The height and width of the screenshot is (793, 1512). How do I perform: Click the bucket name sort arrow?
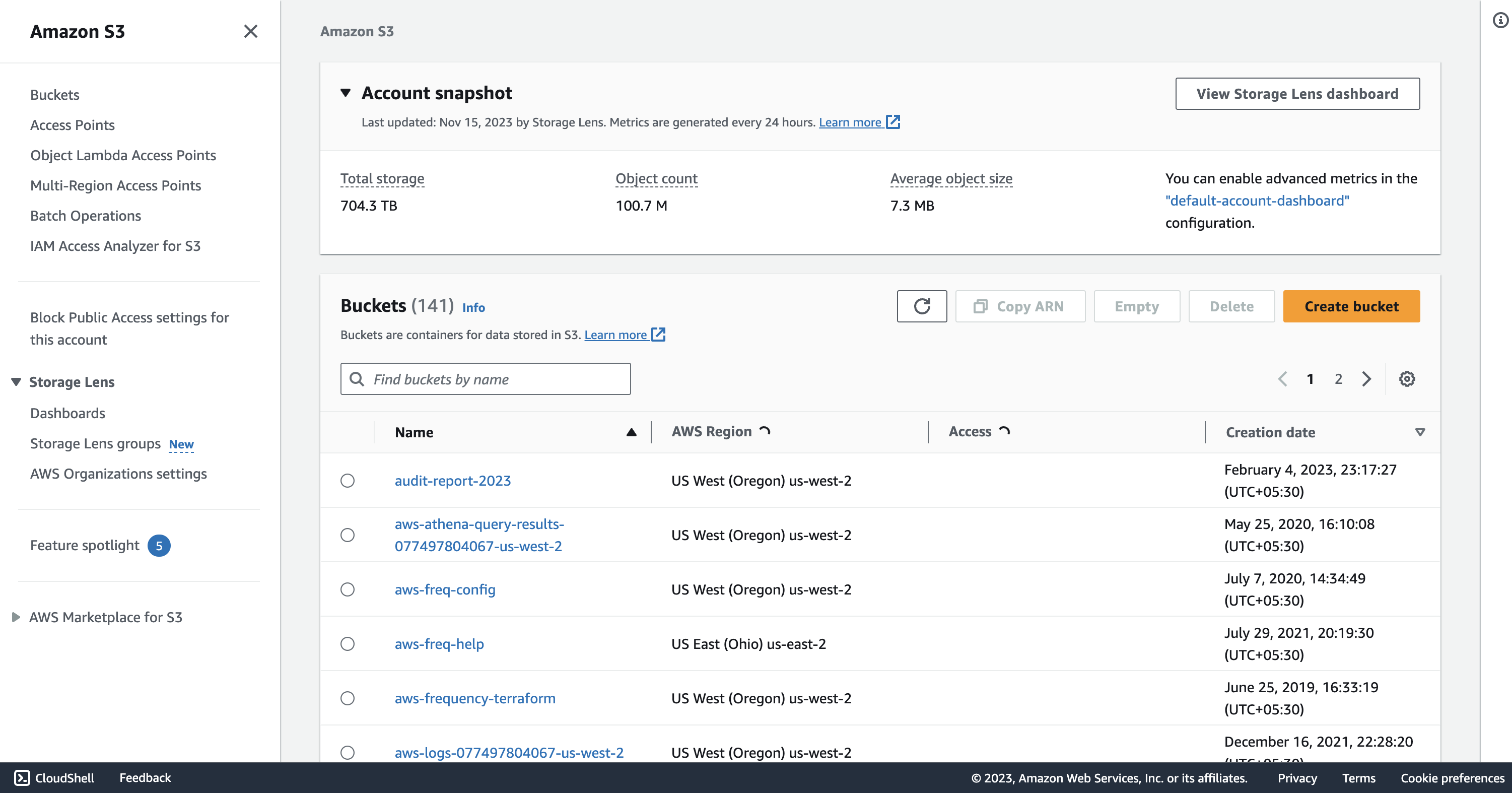coord(631,432)
